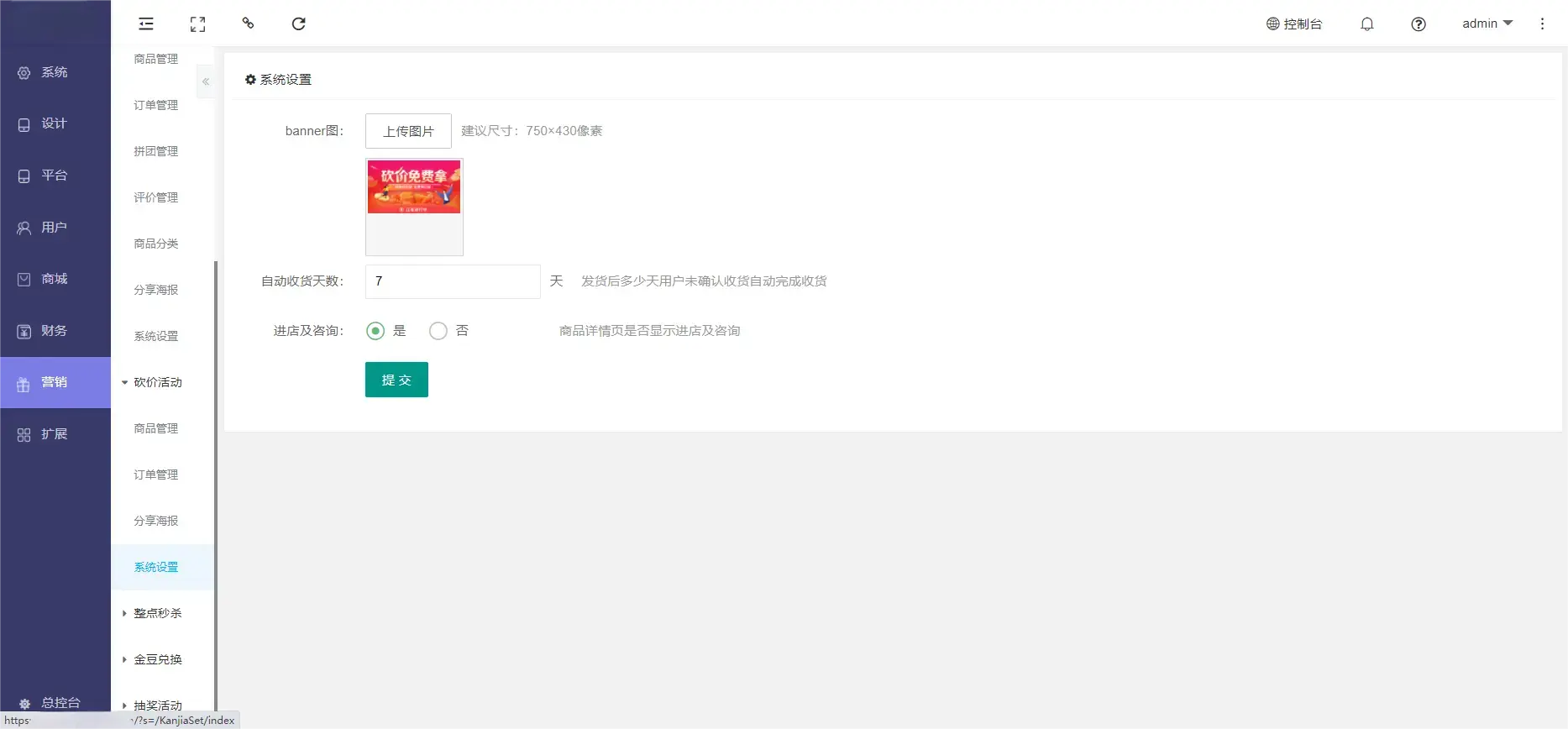This screenshot has width=1568, height=729.
Task: Open the 控制台 console link
Action: 1294,24
